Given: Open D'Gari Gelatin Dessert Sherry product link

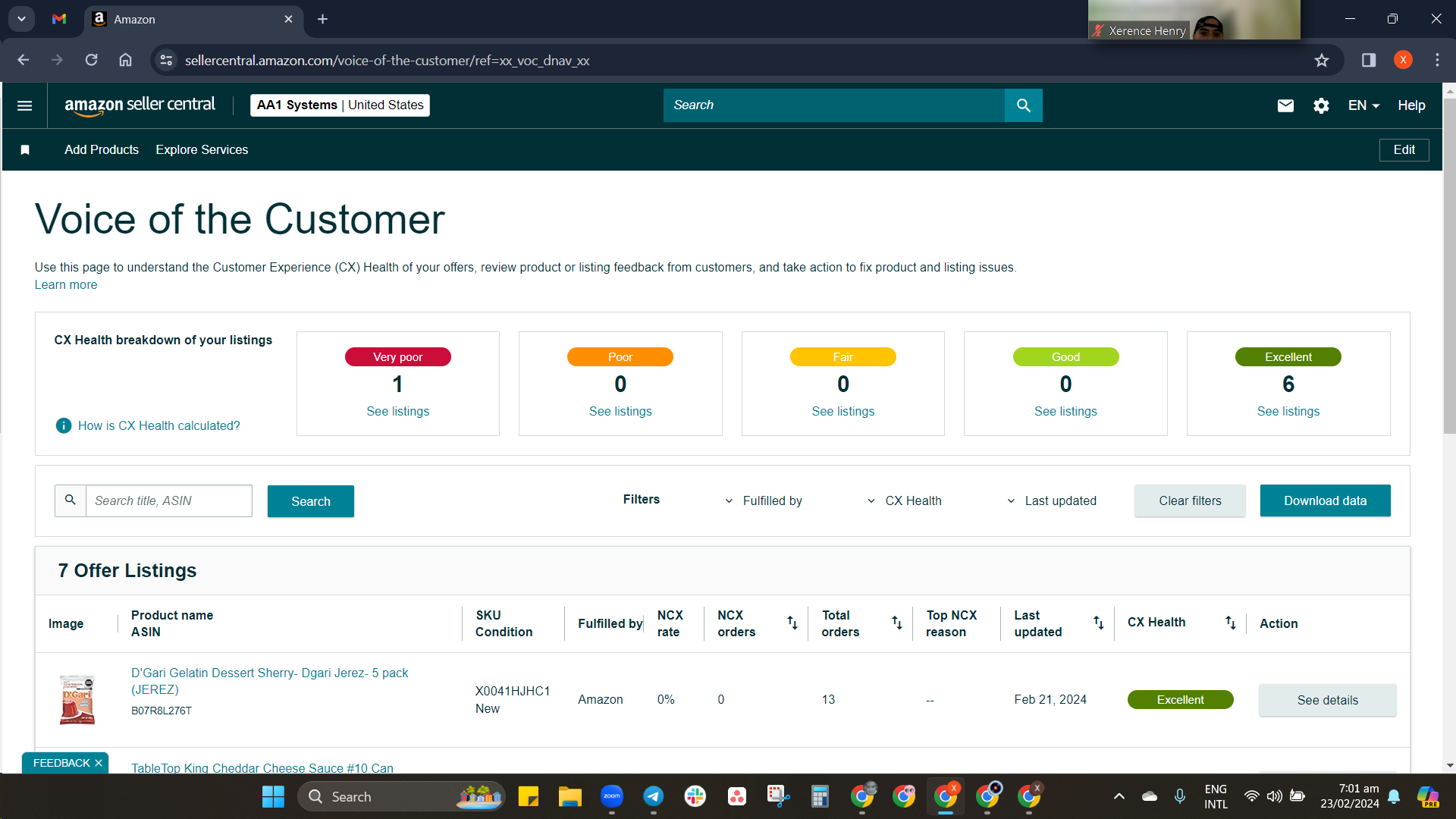Looking at the screenshot, I should [269, 681].
